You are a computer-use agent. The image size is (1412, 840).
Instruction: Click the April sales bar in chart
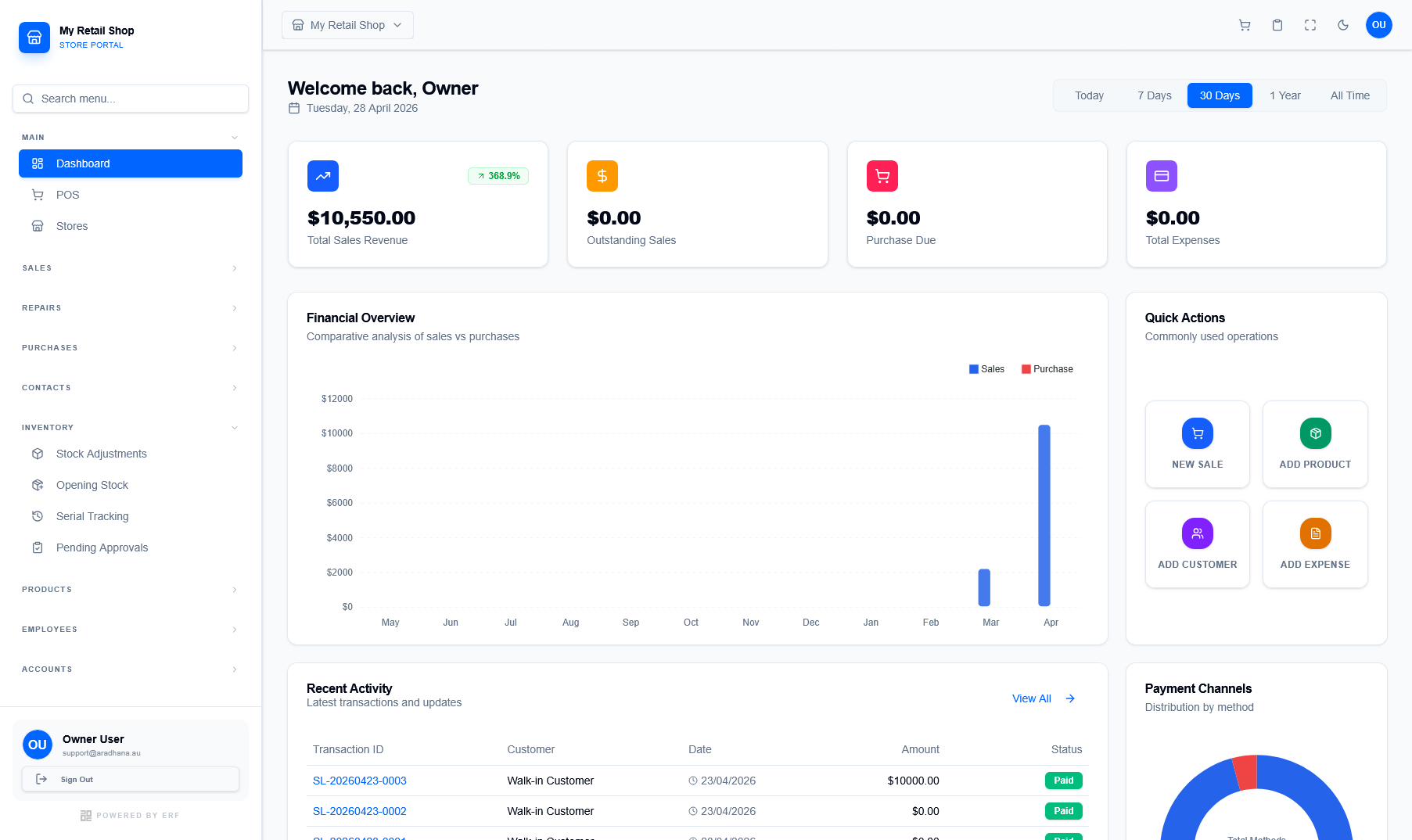click(1044, 515)
